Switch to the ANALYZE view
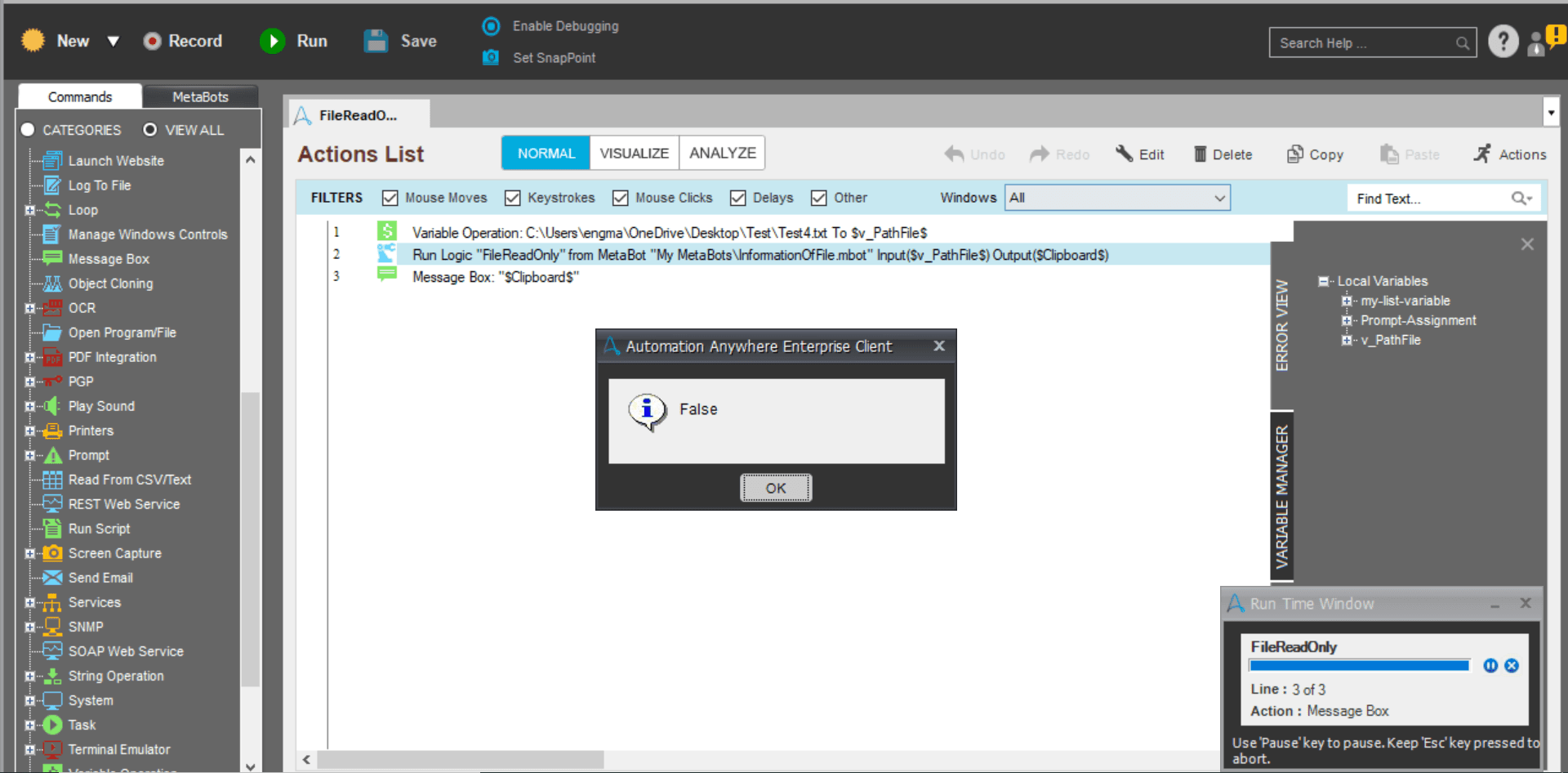1568x773 pixels. [723, 153]
